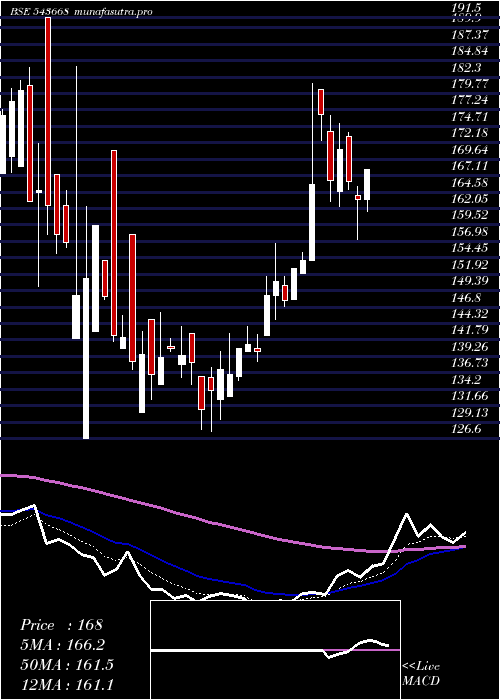Select the 149.39 price axis label
Image resolution: width=500 pixels, height=700 pixels.
(472, 281)
